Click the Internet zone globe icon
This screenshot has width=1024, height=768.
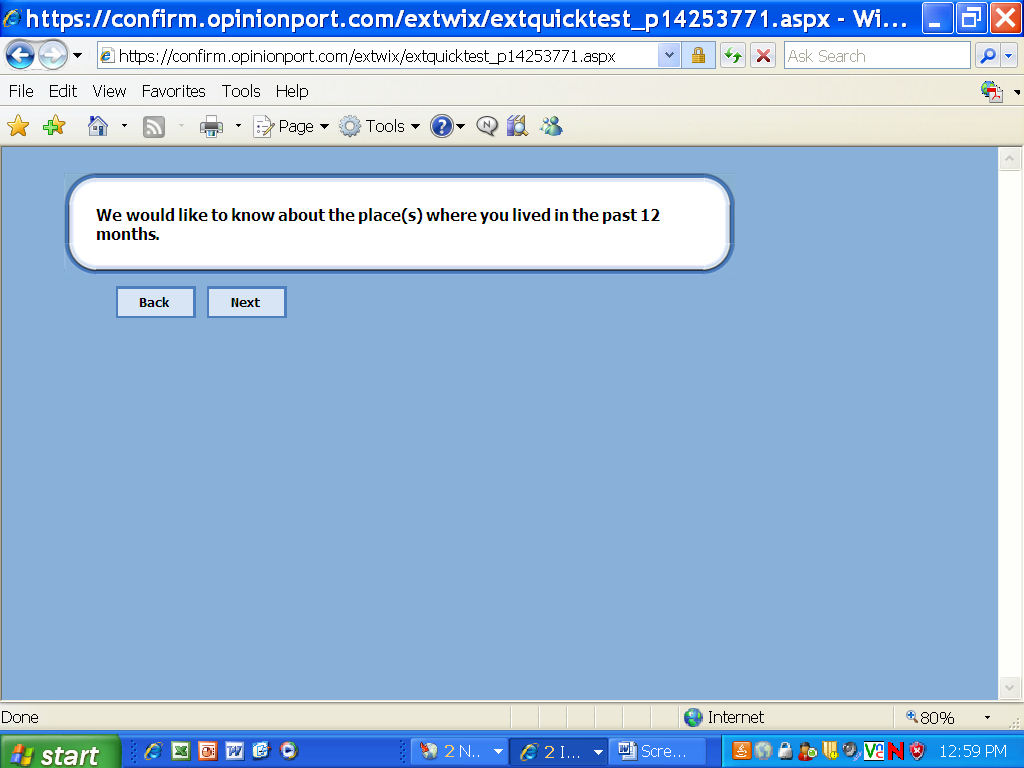(x=693, y=717)
